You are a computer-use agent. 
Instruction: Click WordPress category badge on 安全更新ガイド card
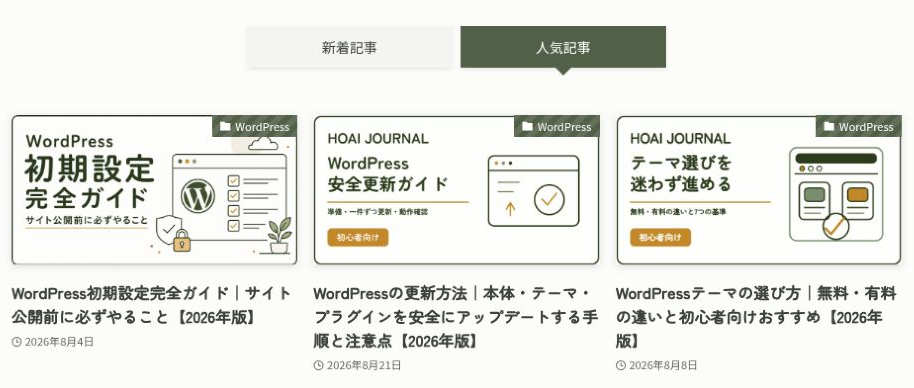557,126
